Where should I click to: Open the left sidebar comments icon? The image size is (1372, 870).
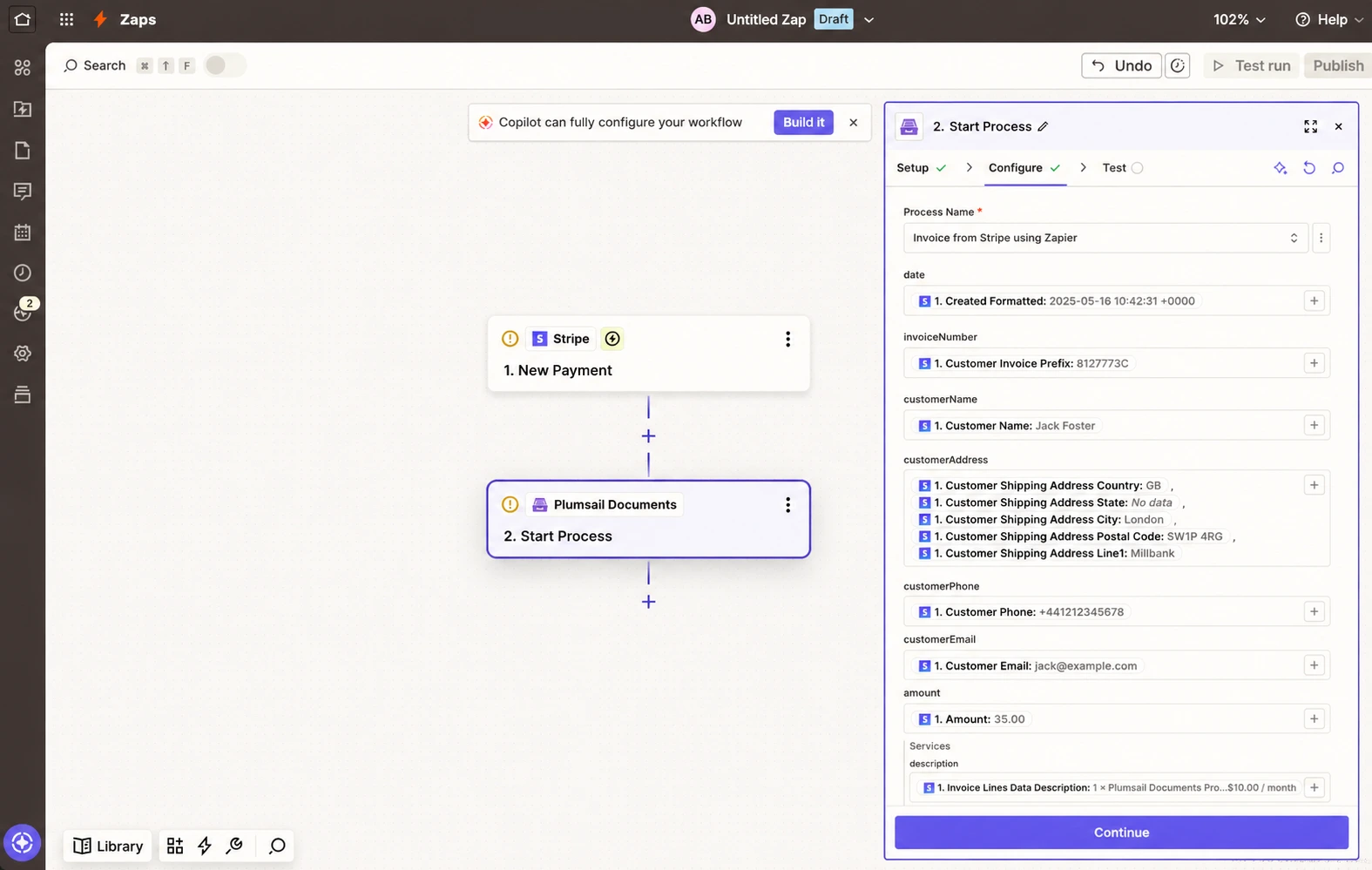pyautogui.click(x=23, y=191)
